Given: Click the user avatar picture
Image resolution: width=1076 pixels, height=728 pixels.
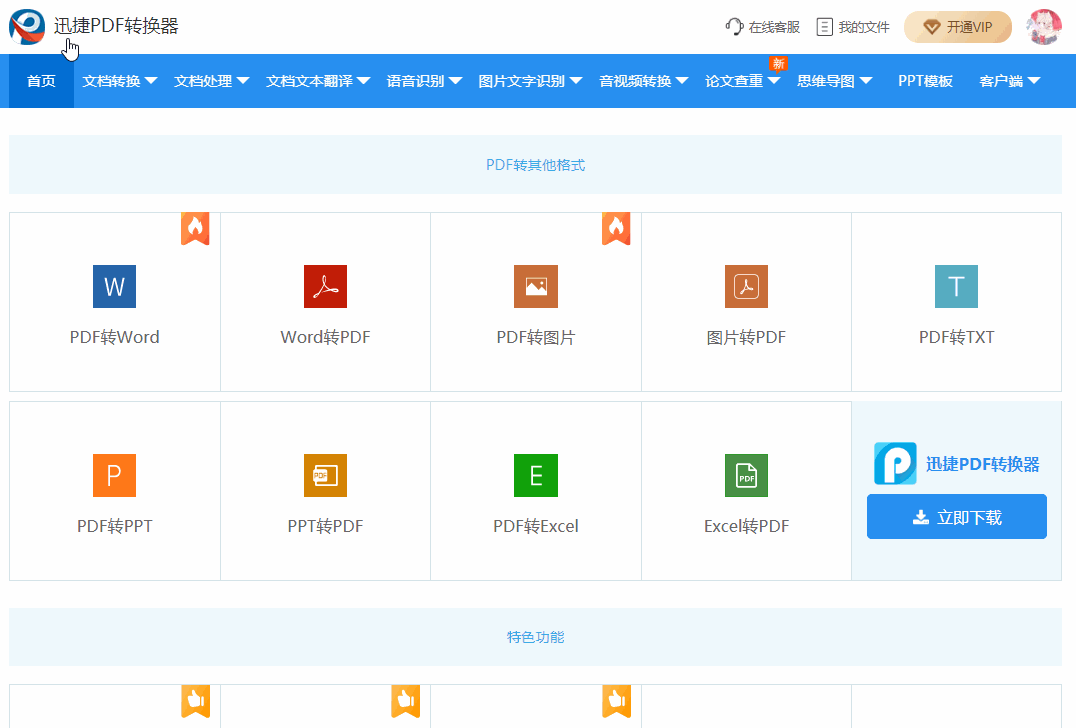Looking at the screenshot, I should (x=1044, y=27).
